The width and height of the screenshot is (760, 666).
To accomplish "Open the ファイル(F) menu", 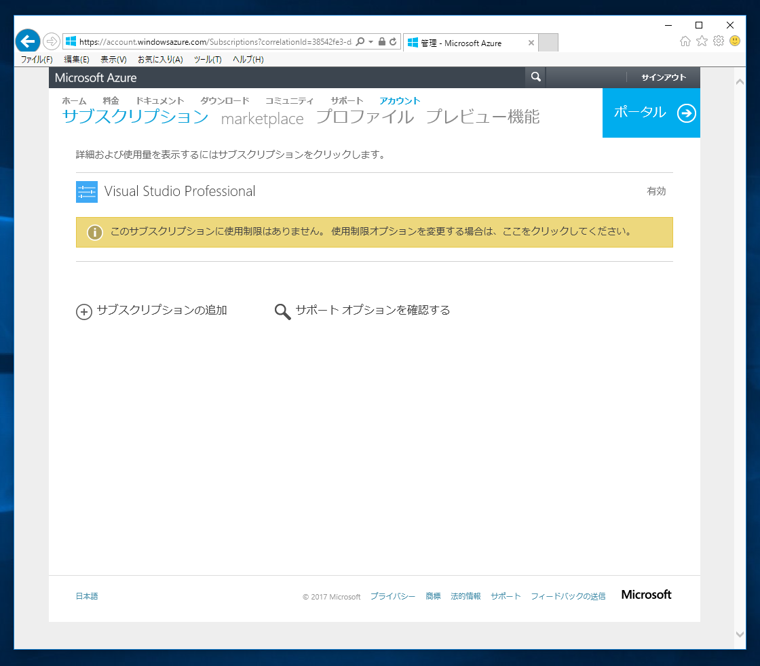I will (36, 59).
